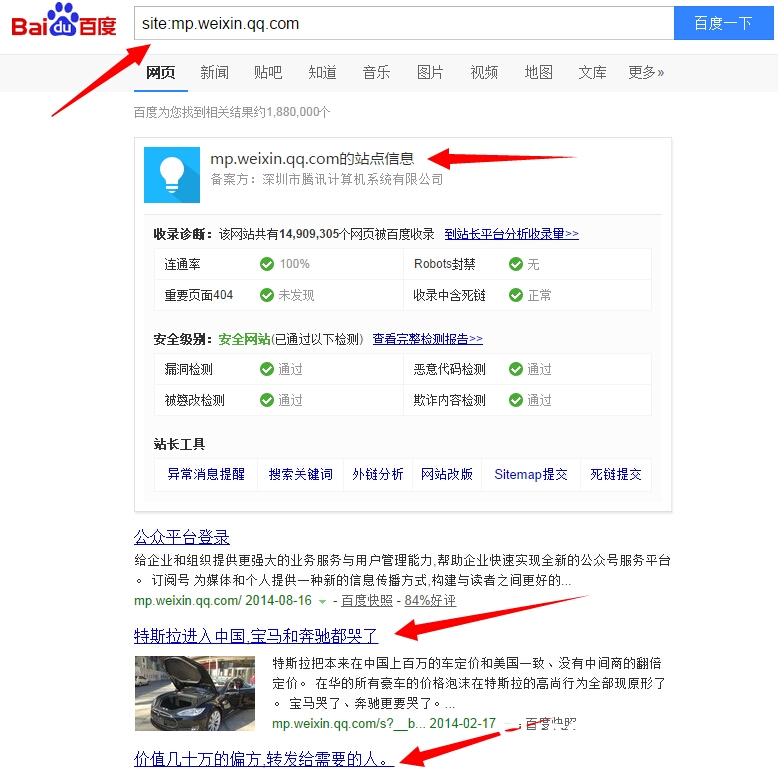Screen dimensions: 778x774
Task: Click green check beside 欺诈内容检测 通过
Action: pos(516,400)
